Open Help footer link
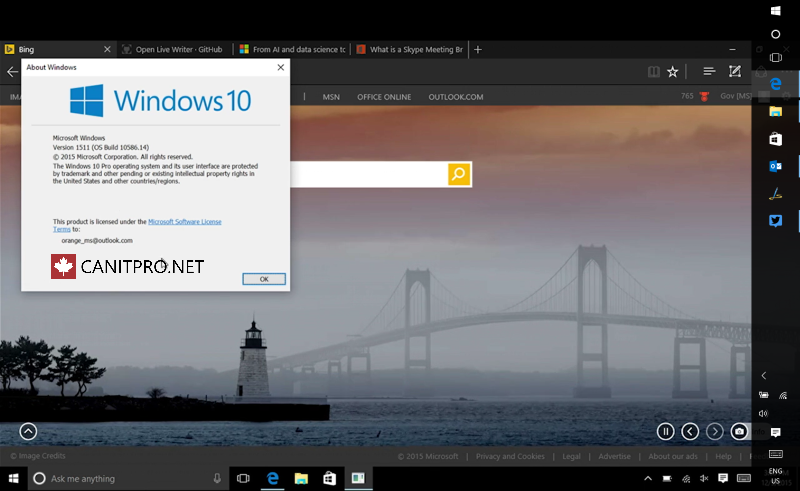This screenshot has height=491, width=800. [x=723, y=456]
